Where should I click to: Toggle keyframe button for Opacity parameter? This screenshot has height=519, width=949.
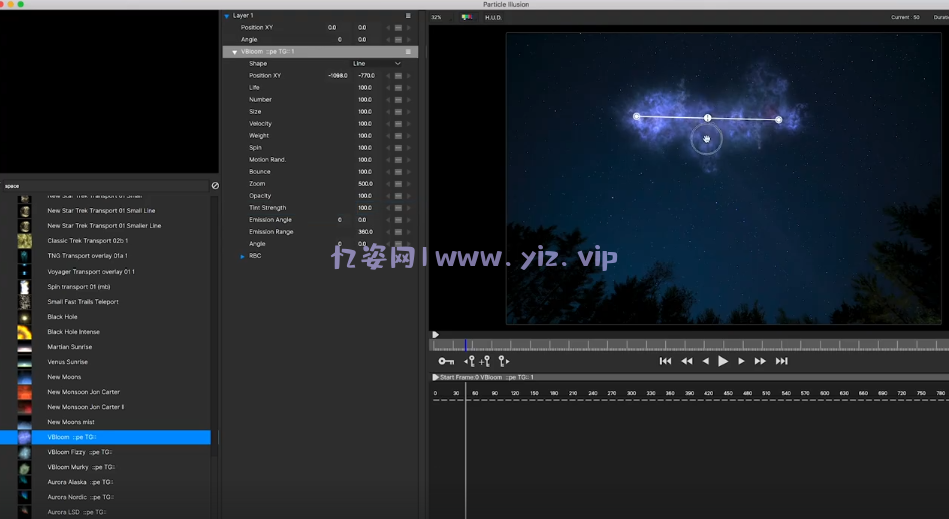click(398, 196)
